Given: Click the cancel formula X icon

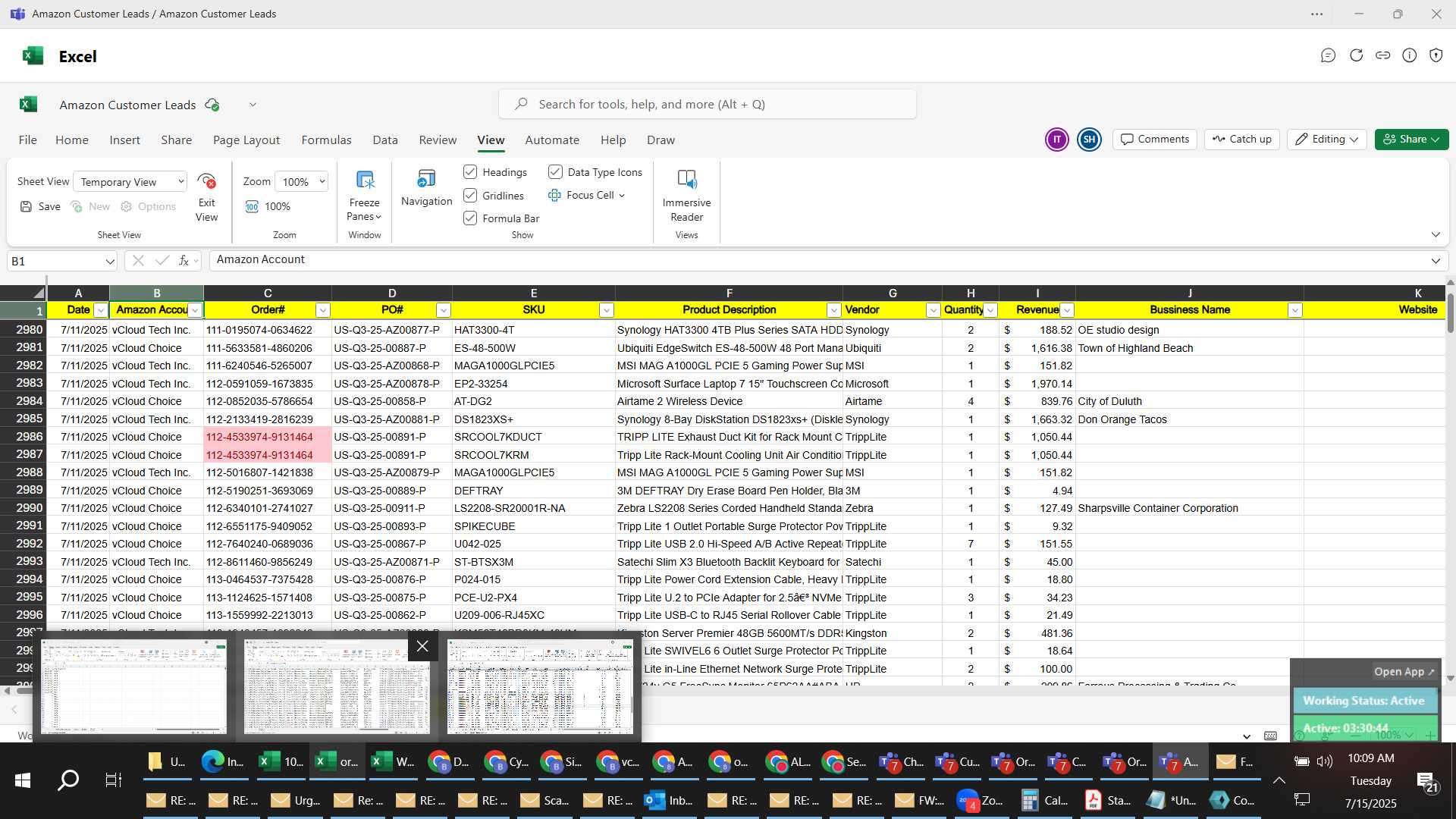Looking at the screenshot, I should click(x=138, y=260).
